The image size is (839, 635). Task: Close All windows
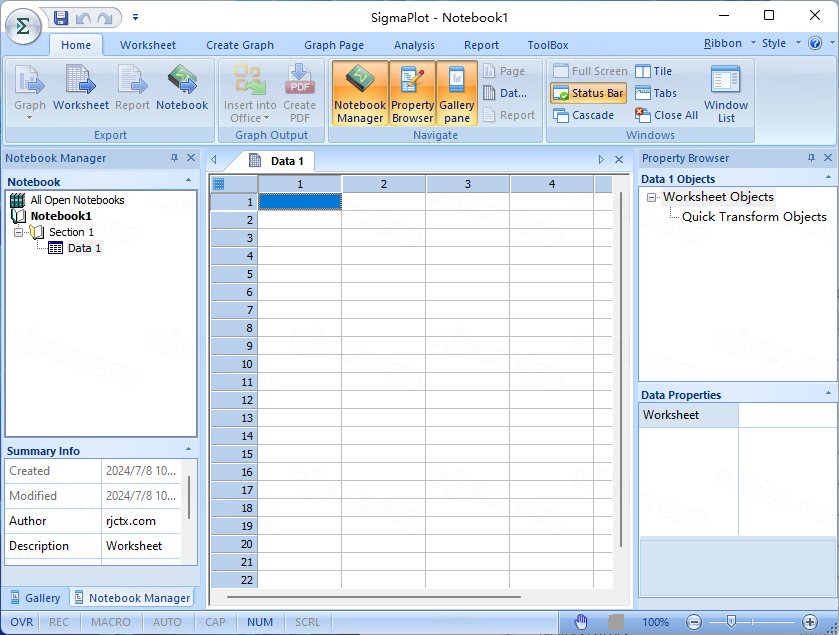tap(666, 115)
